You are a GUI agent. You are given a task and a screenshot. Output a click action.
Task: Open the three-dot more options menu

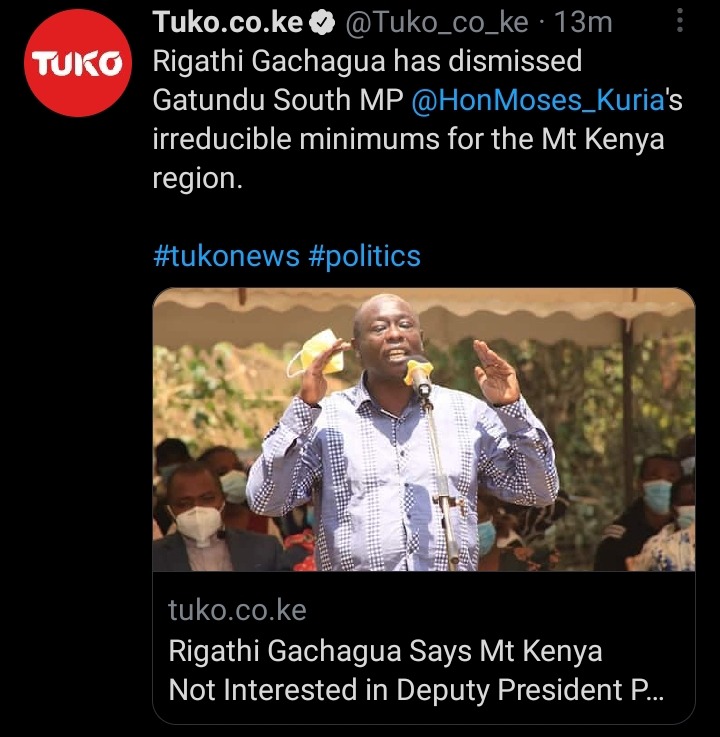pos(679,21)
